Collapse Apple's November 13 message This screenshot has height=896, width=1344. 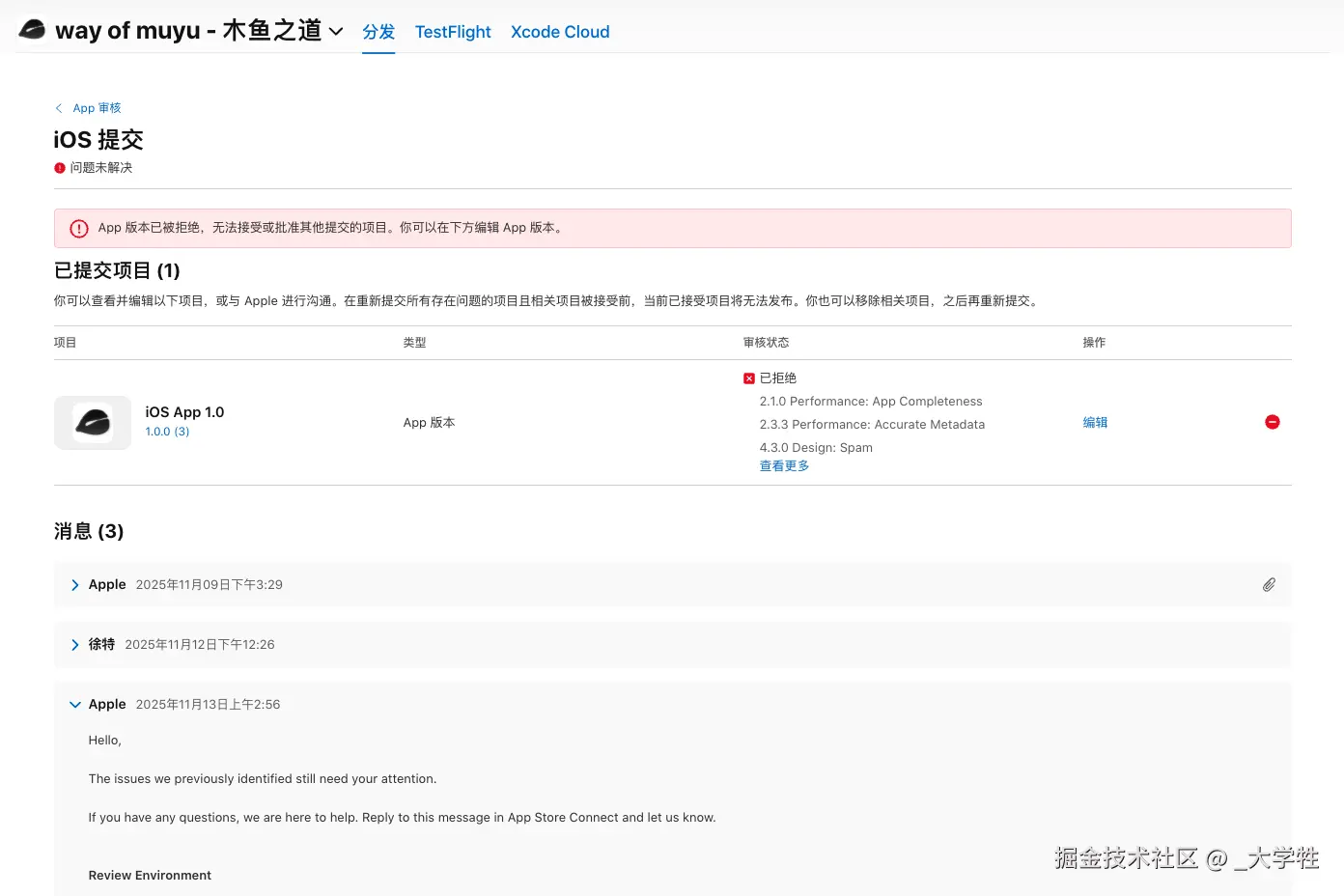point(74,704)
